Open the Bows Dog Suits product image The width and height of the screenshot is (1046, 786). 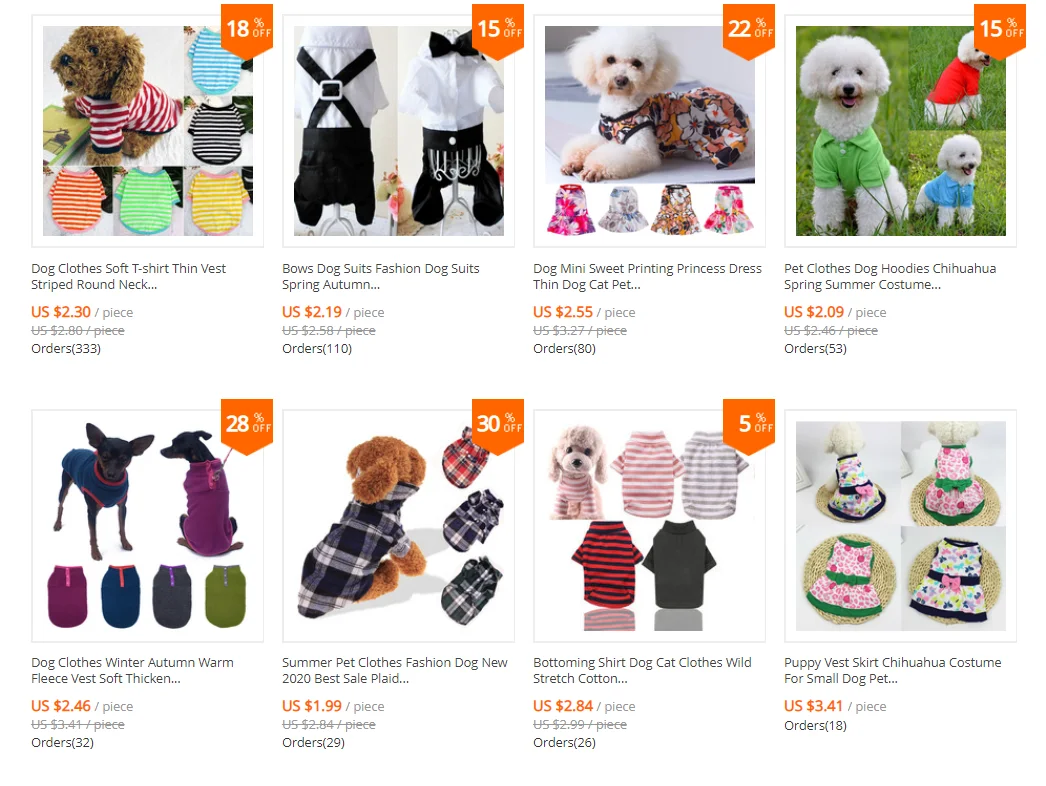(x=398, y=131)
